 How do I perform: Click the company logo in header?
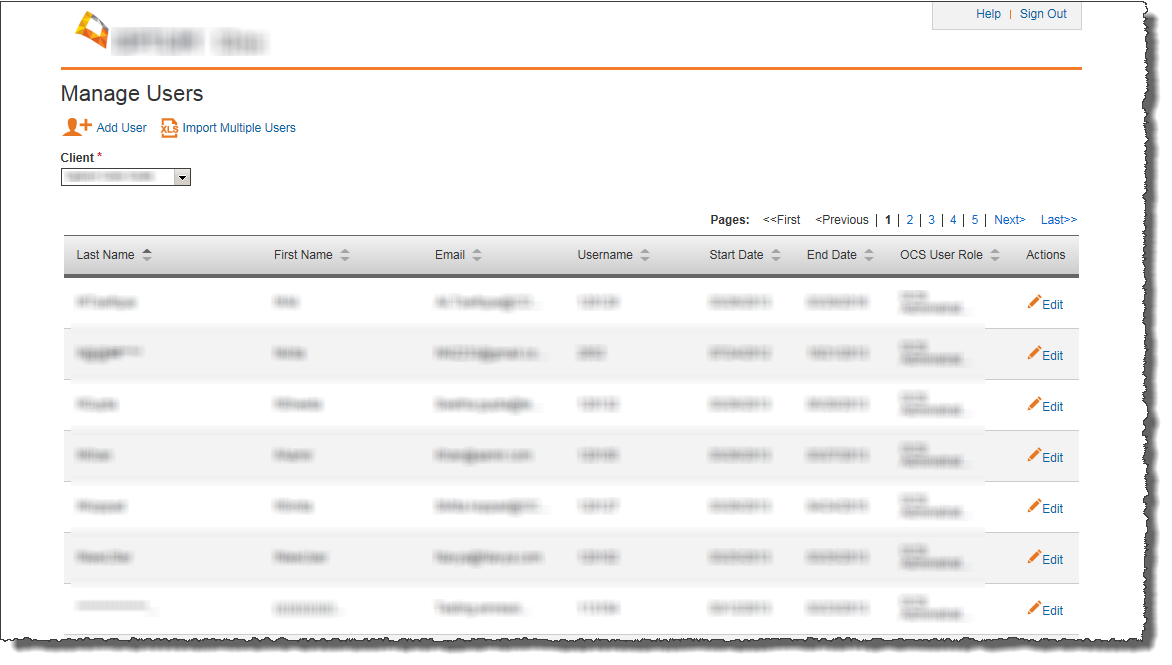pyautogui.click(x=92, y=30)
